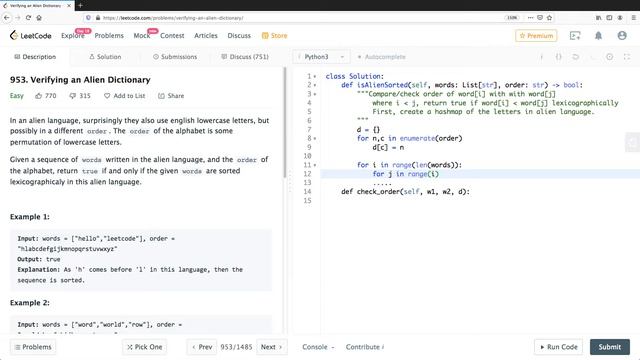Open the editor settings gear icon
The image size is (640, 360).
coord(609,57)
